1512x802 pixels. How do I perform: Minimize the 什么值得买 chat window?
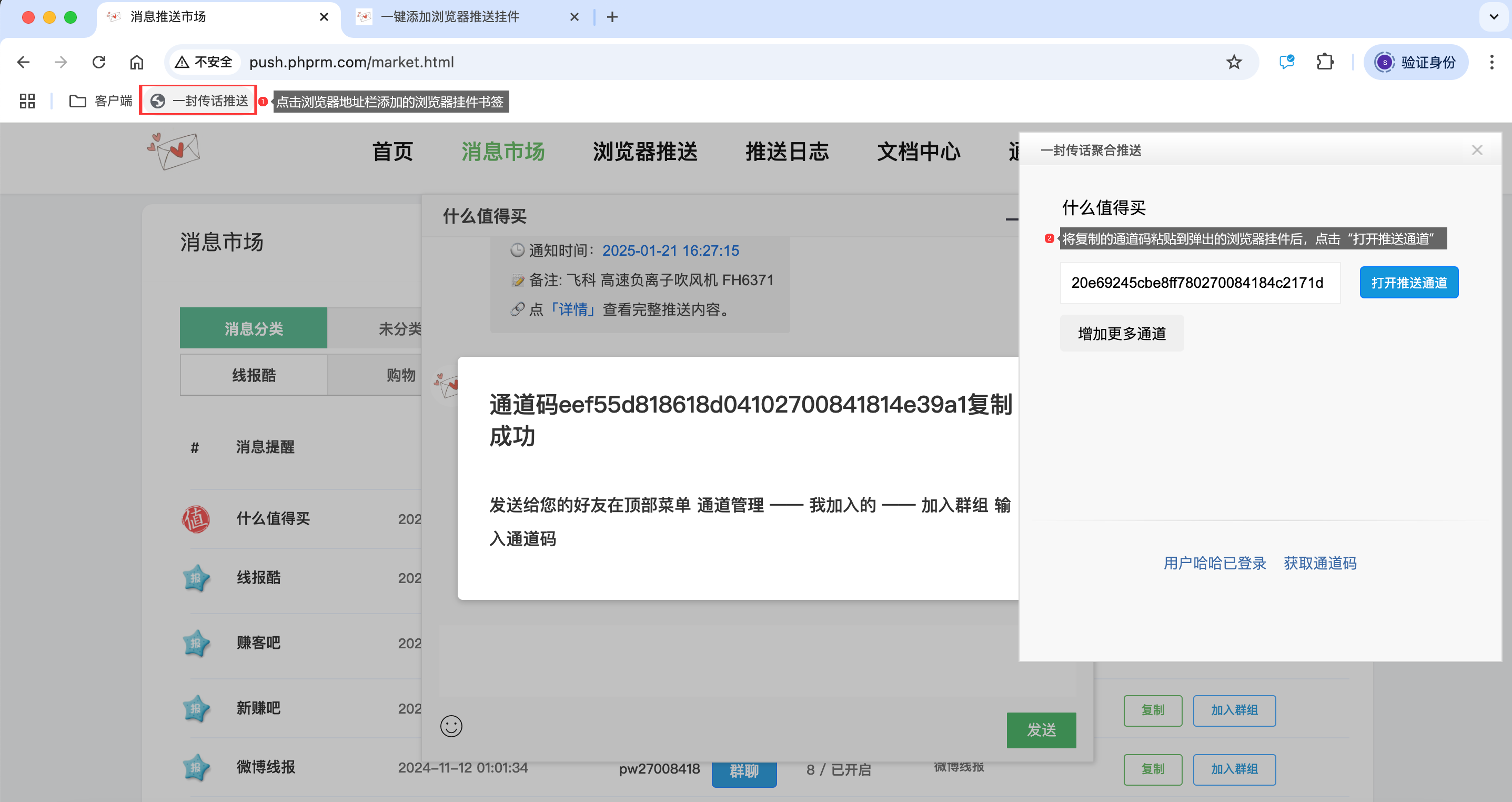pyautogui.click(x=1011, y=219)
